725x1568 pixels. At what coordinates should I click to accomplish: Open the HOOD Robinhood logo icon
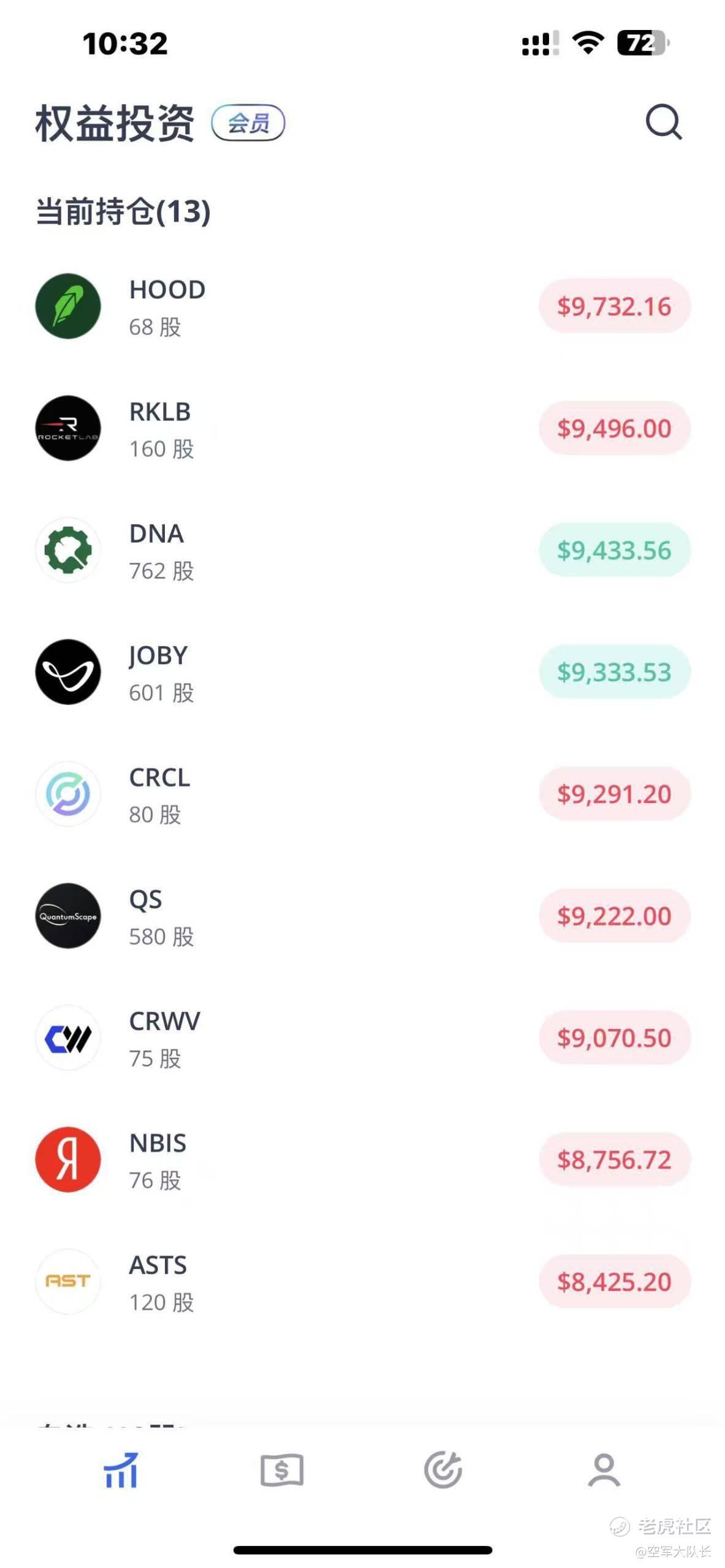tap(68, 306)
